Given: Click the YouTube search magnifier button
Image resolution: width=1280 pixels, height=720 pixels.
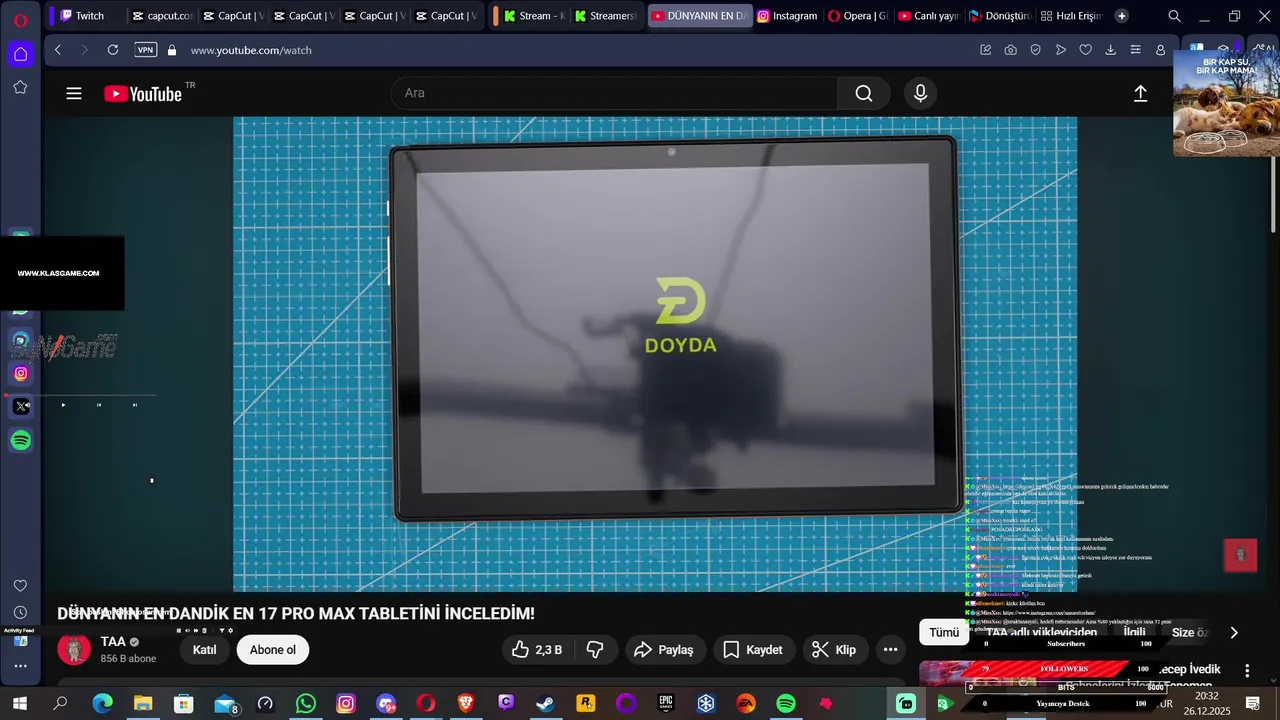Looking at the screenshot, I should (864, 93).
